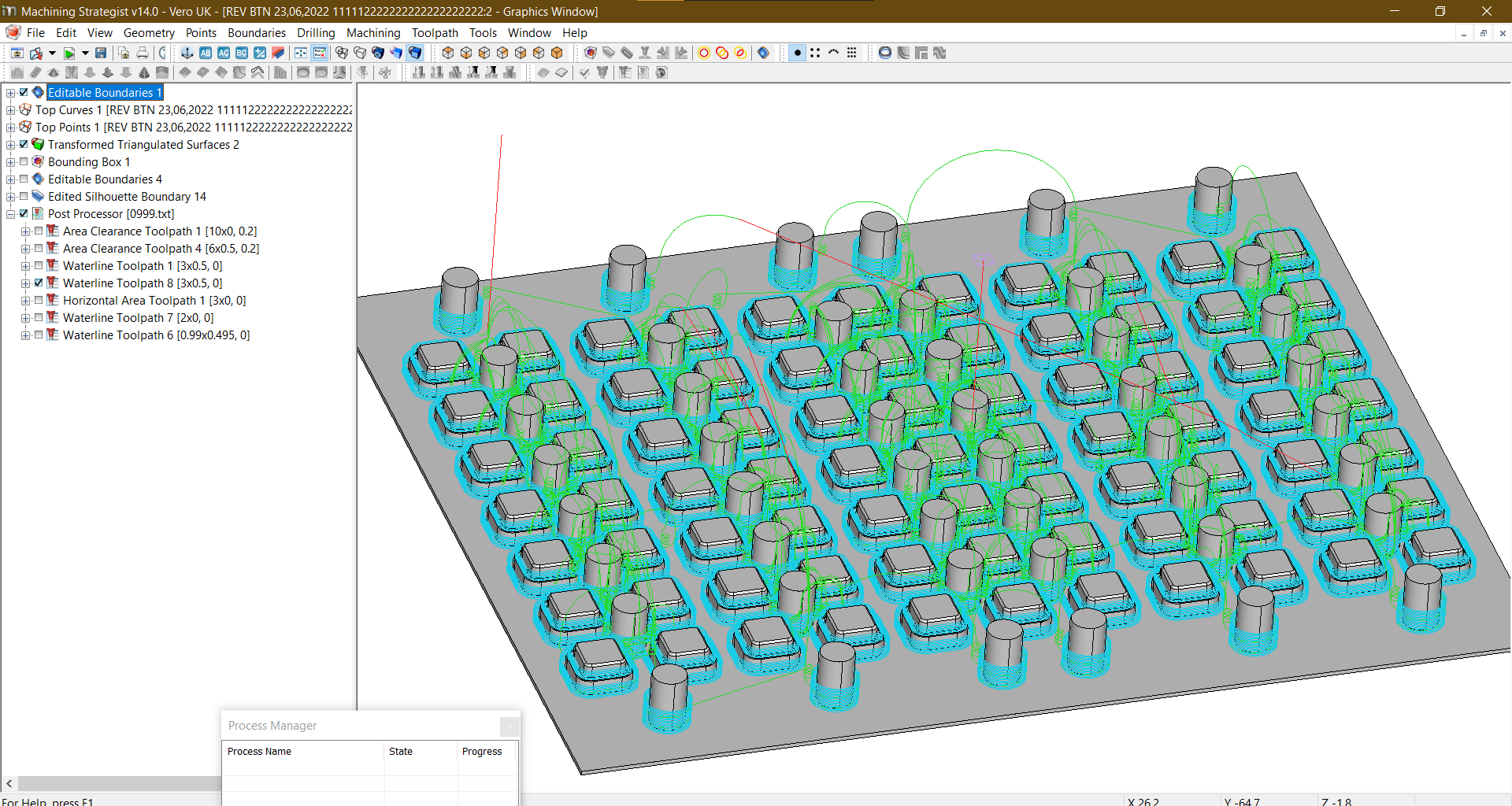Open the Toolpath menu
The height and width of the screenshot is (806, 1512).
pyautogui.click(x=435, y=32)
